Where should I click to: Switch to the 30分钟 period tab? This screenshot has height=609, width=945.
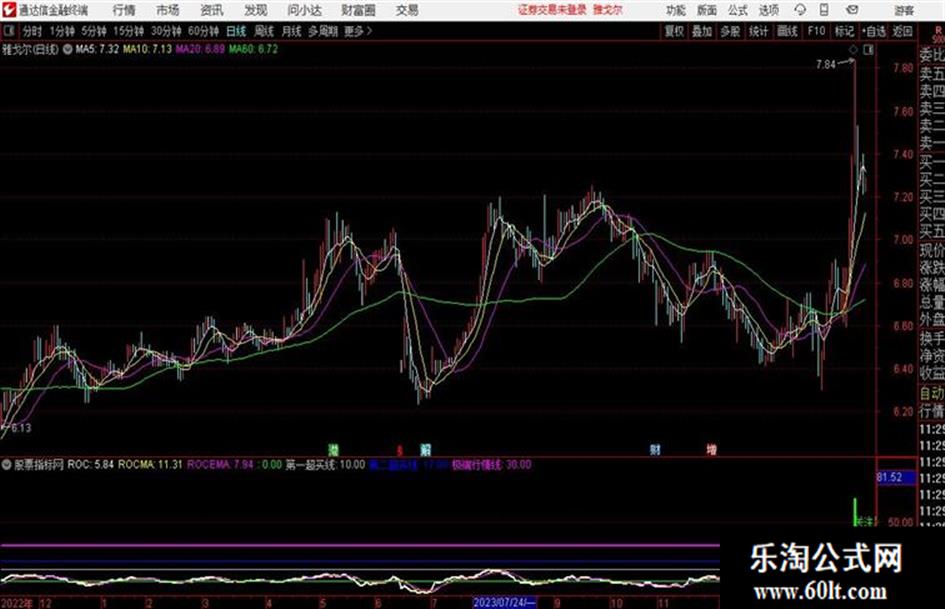pyautogui.click(x=166, y=31)
